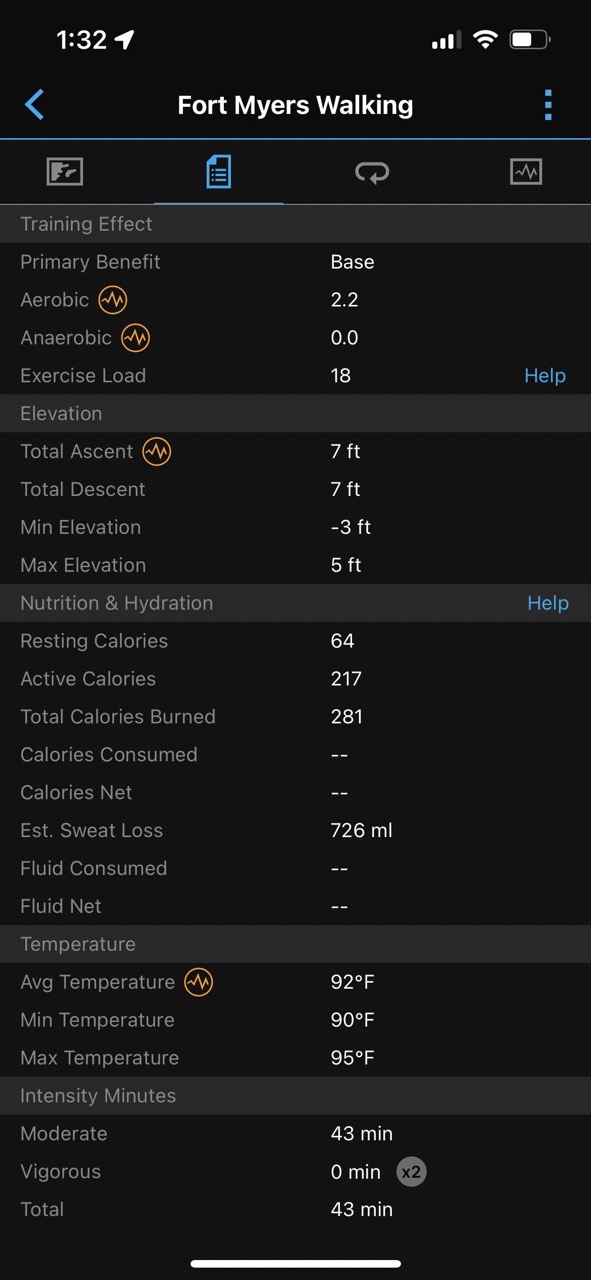Open the laps tab icon
Viewport: 591px width, 1280px height.
[372, 173]
